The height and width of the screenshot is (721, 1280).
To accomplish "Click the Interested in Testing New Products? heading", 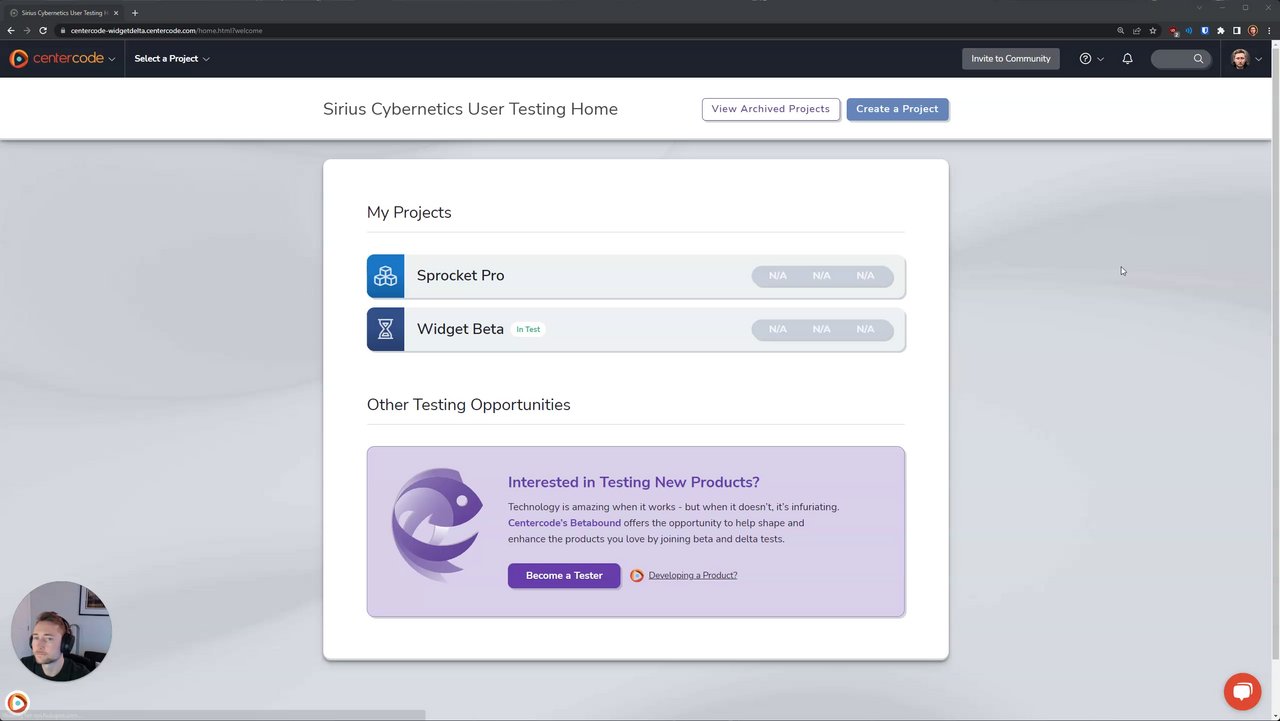I will click(x=634, y=482).
